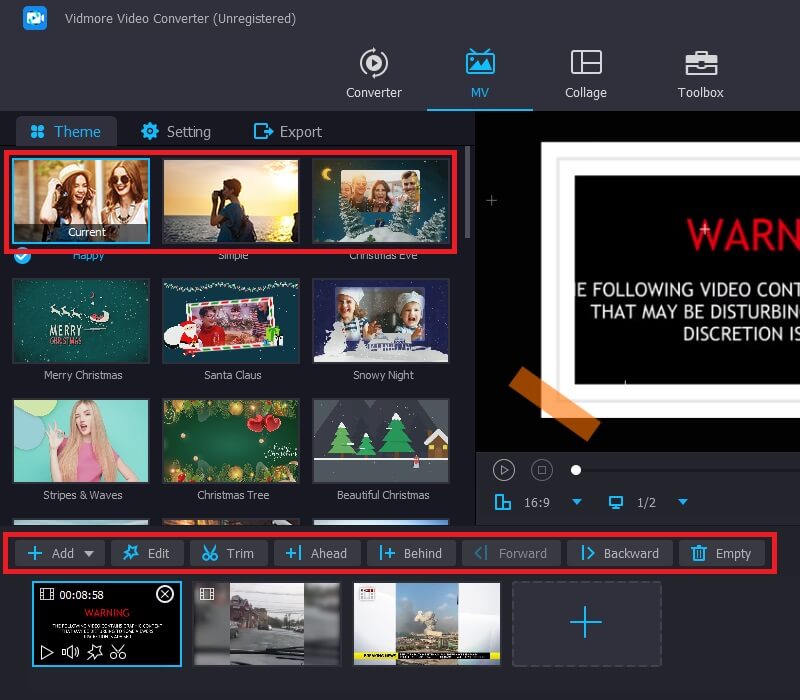Open the Collage section

point(586,74)
